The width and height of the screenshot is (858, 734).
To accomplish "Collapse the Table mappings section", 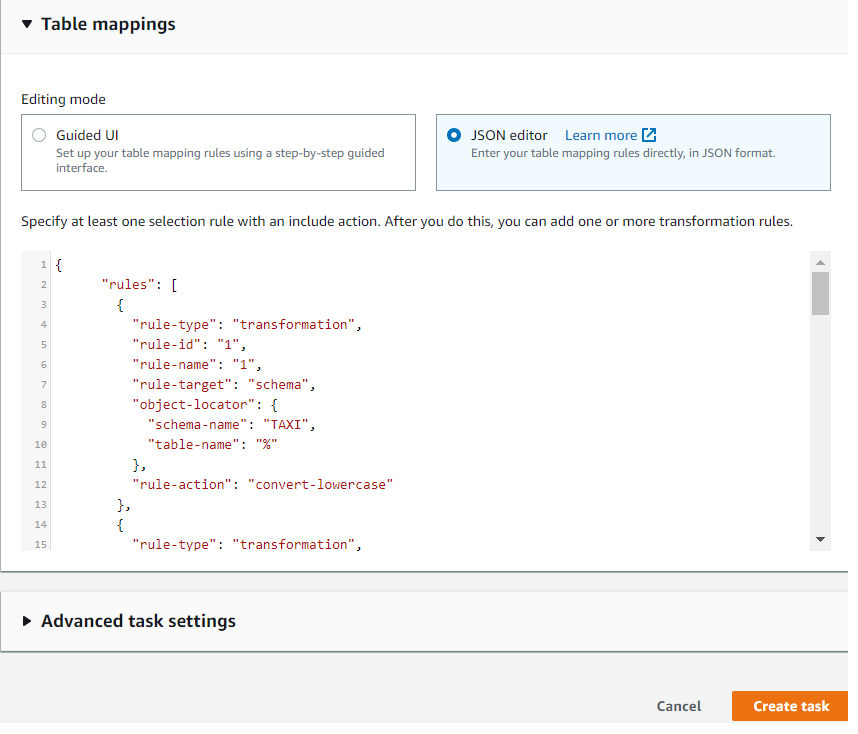I will click(27, 24).
